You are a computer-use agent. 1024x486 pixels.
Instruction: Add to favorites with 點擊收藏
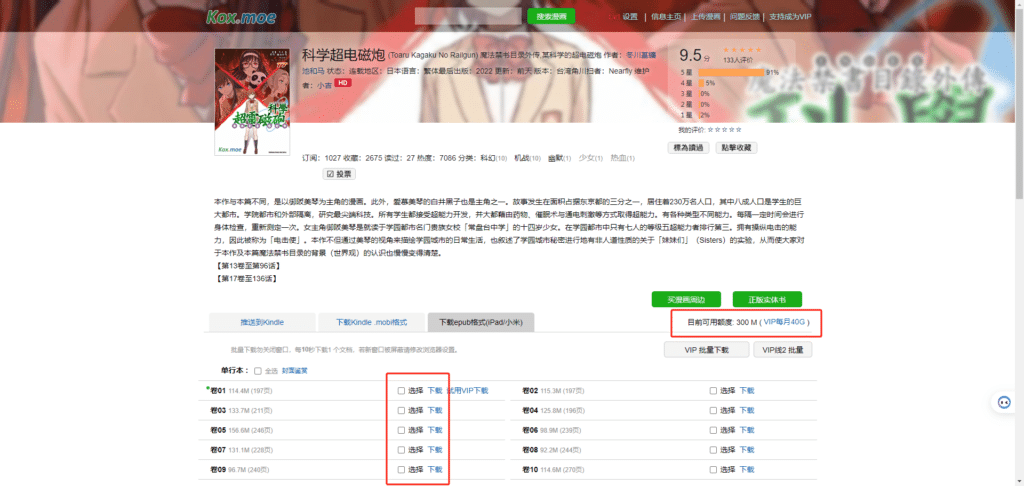coord(736,148)
